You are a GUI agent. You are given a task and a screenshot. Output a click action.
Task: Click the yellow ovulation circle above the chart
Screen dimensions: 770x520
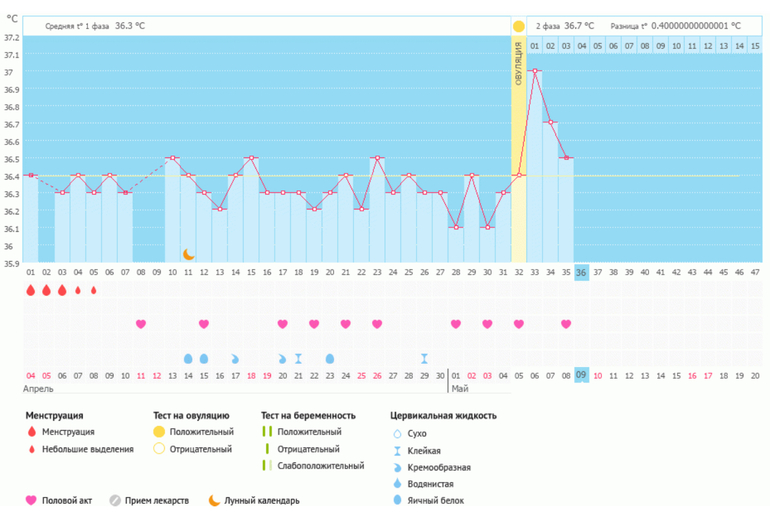[x=518, y=25]
